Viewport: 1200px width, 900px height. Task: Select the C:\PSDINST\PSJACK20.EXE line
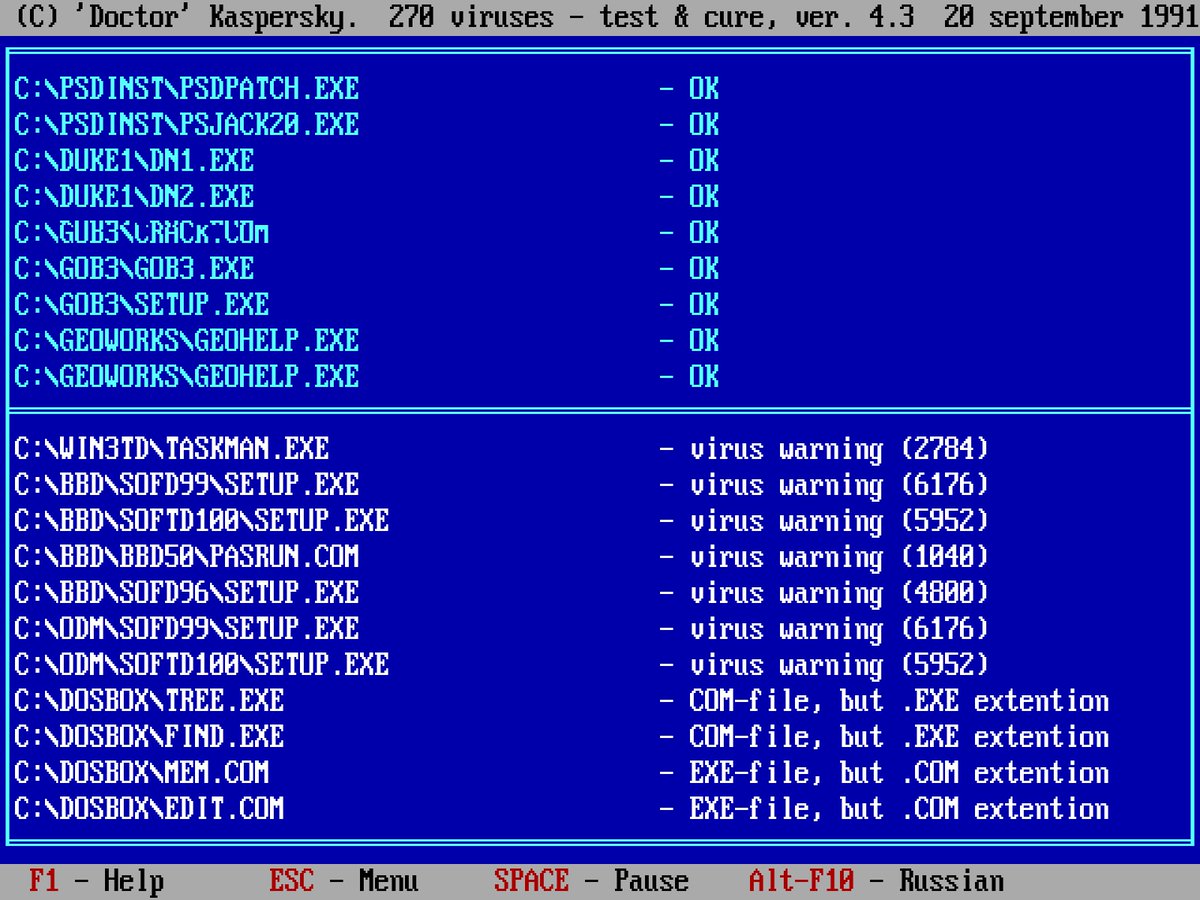(186, 125)
